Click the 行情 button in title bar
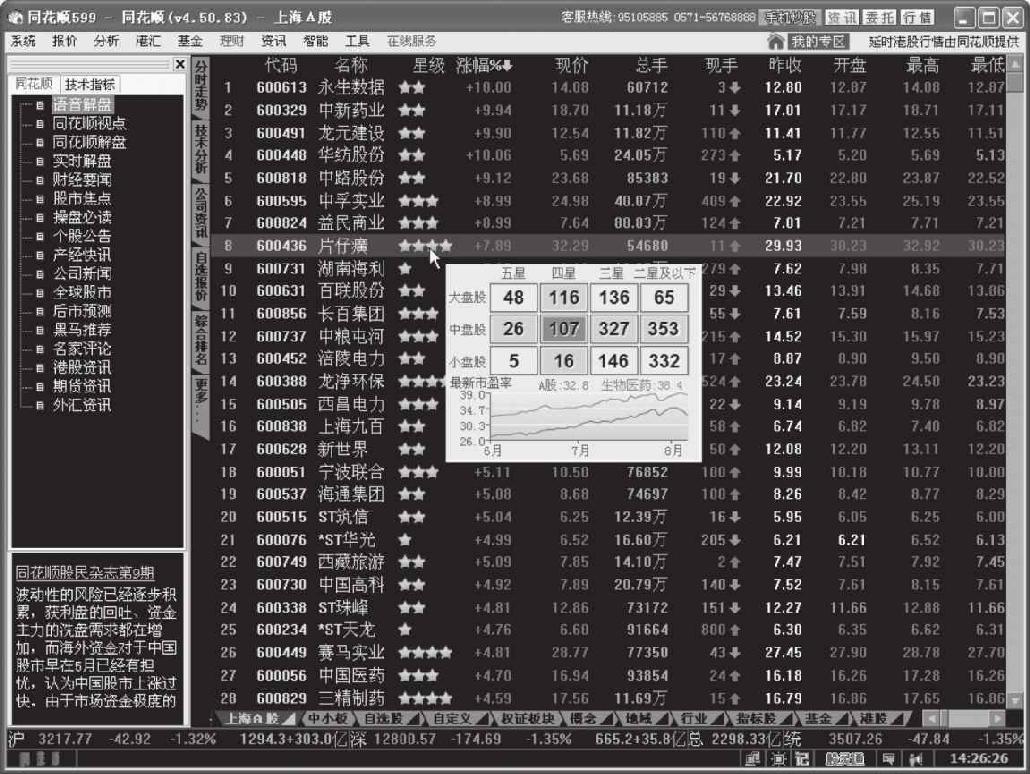 pyautogui.click(x=917, y=17)
